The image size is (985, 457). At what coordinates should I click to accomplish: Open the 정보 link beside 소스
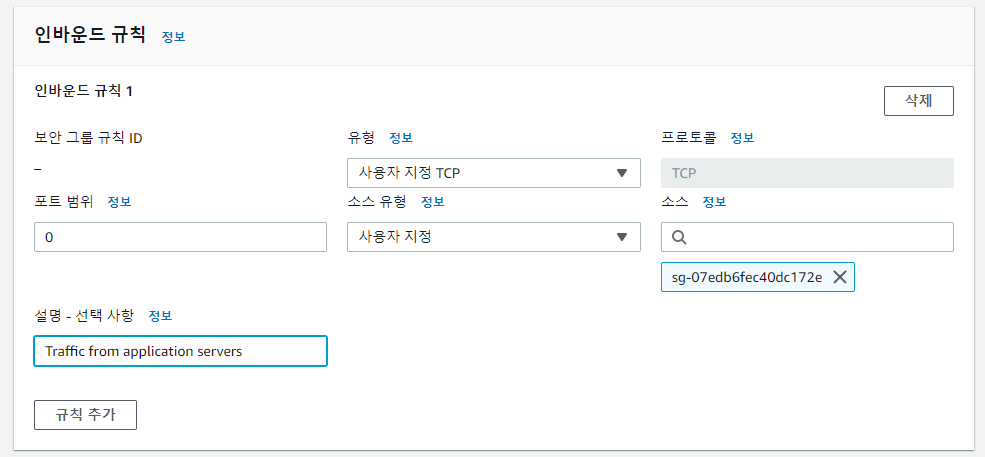click(x=714, y=202)
